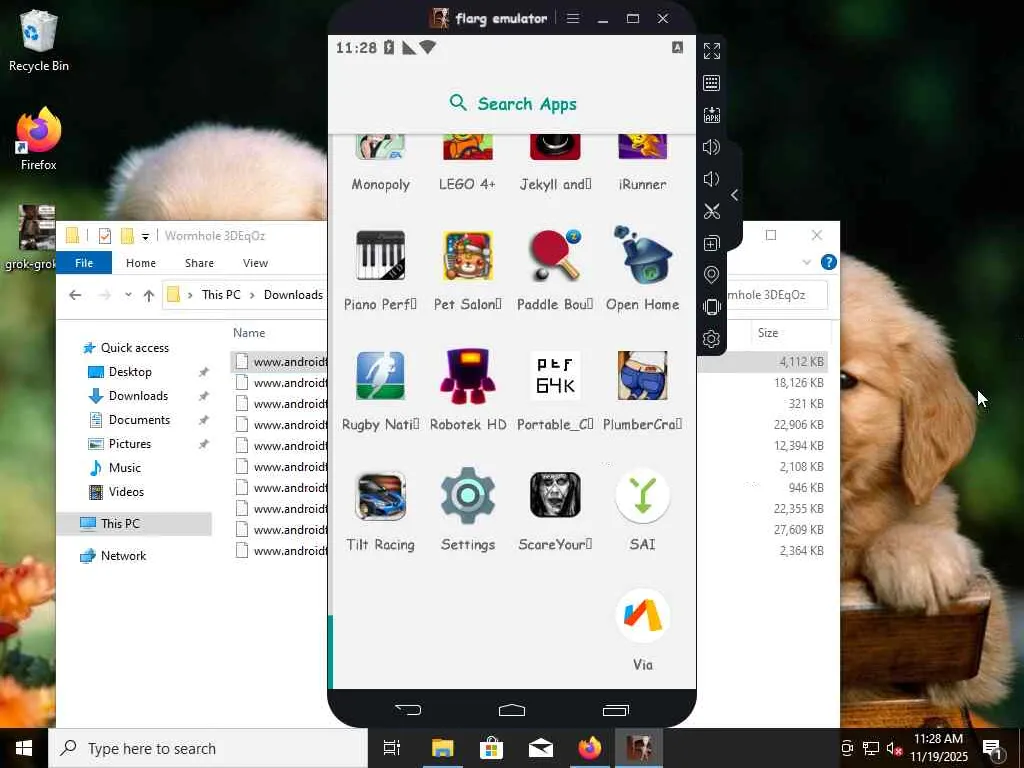Open the emulator keyboard mapping icon
This screenshot has height=768, width=1024.
[712, 83]
